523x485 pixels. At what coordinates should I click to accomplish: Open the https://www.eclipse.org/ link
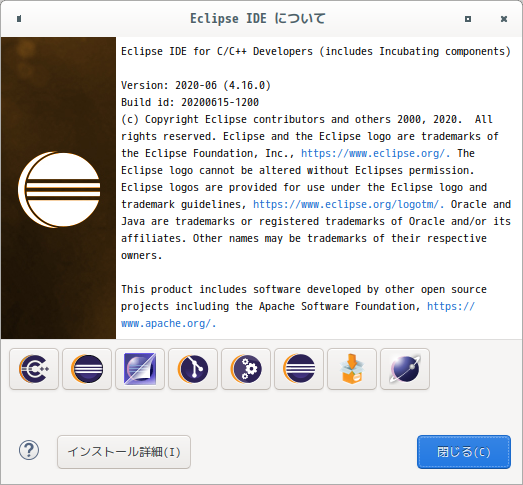[x=375, y=153]
